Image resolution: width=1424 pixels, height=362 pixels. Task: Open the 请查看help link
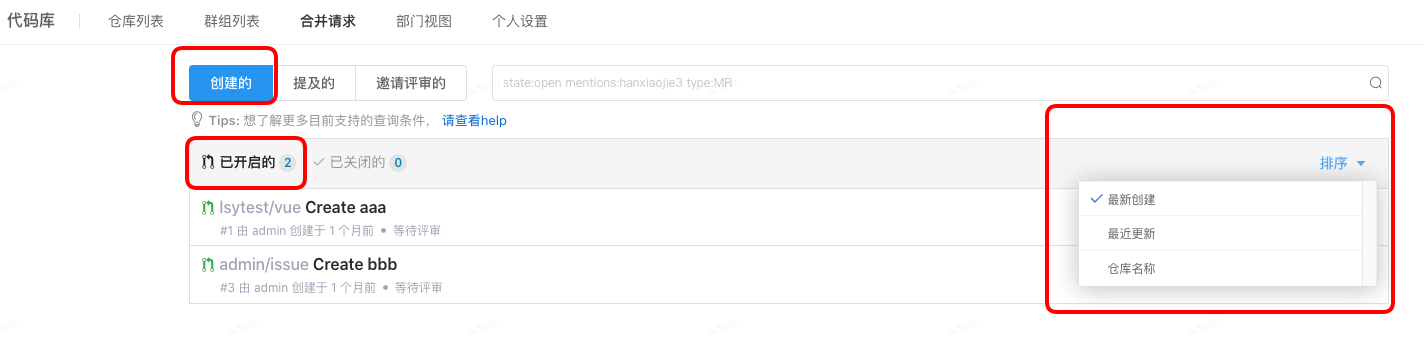(475, 120)
